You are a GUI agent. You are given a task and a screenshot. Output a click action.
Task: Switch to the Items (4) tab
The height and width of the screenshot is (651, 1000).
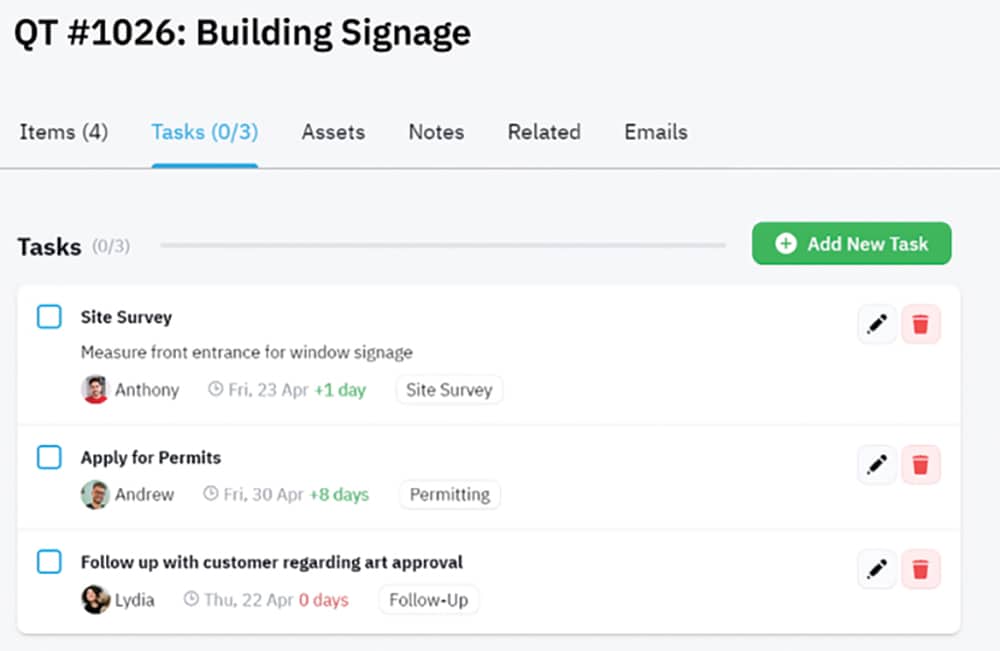pos(64,132)
